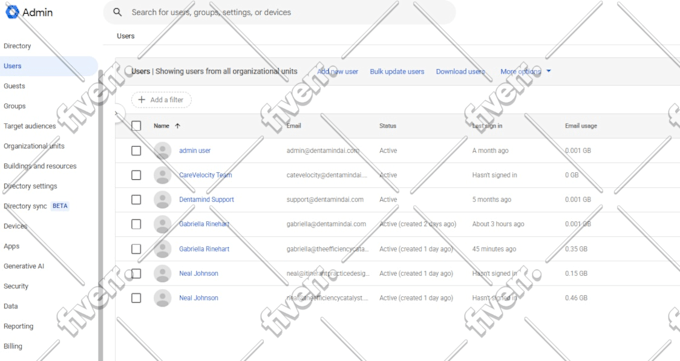This screenshot has height=361, width=680.
Task: Click the 'About 3 hours ago' cell
Action: pos(498,224)
